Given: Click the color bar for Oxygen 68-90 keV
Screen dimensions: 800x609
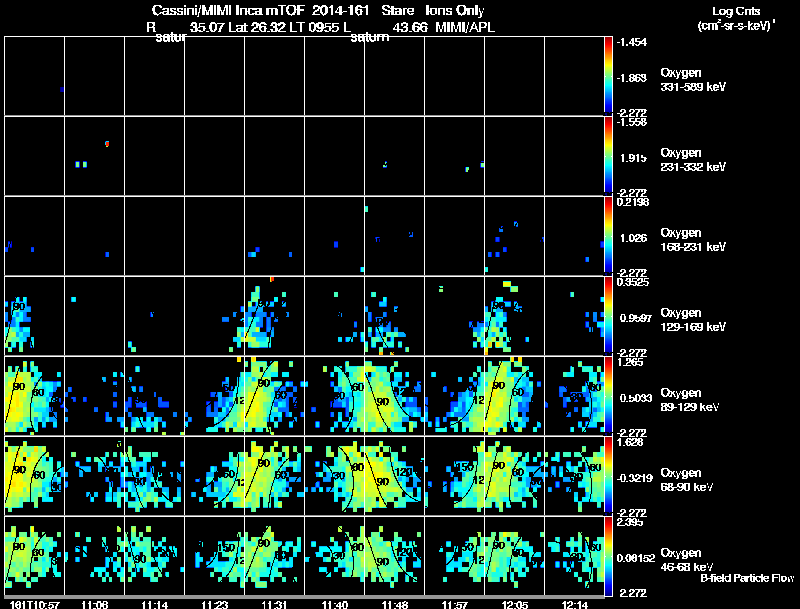Looking at the screenshot, I should pyautogui.click(x=608, y=476).
